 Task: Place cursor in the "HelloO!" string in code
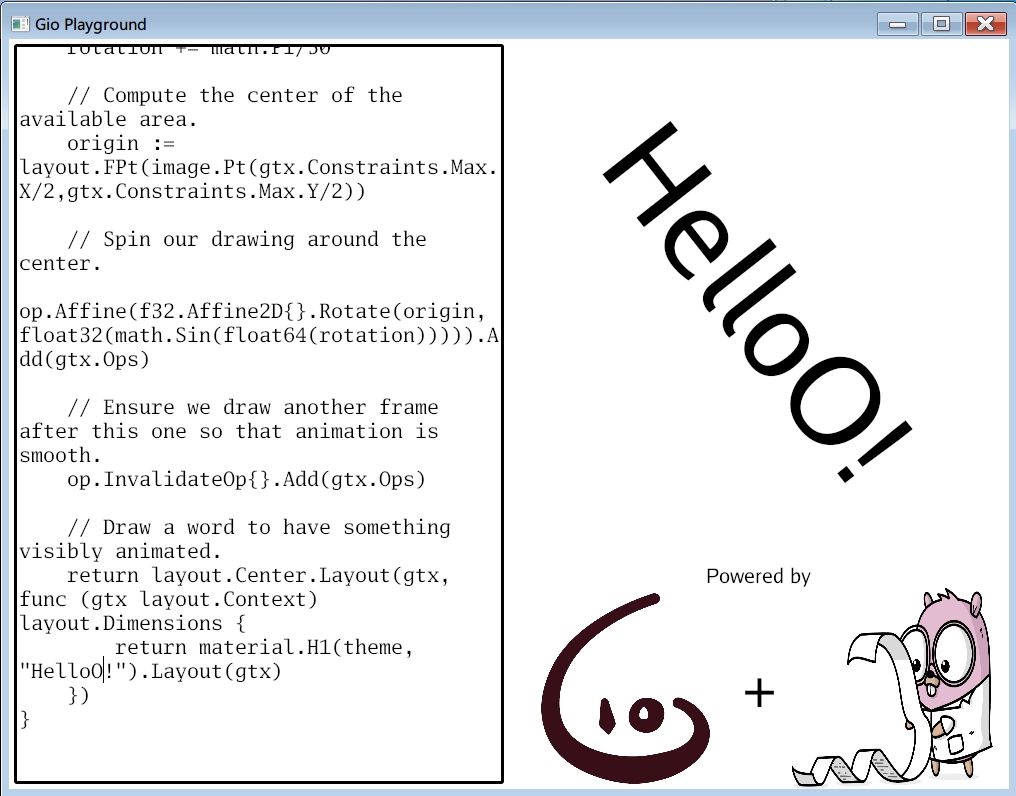(x=68, y=672)
